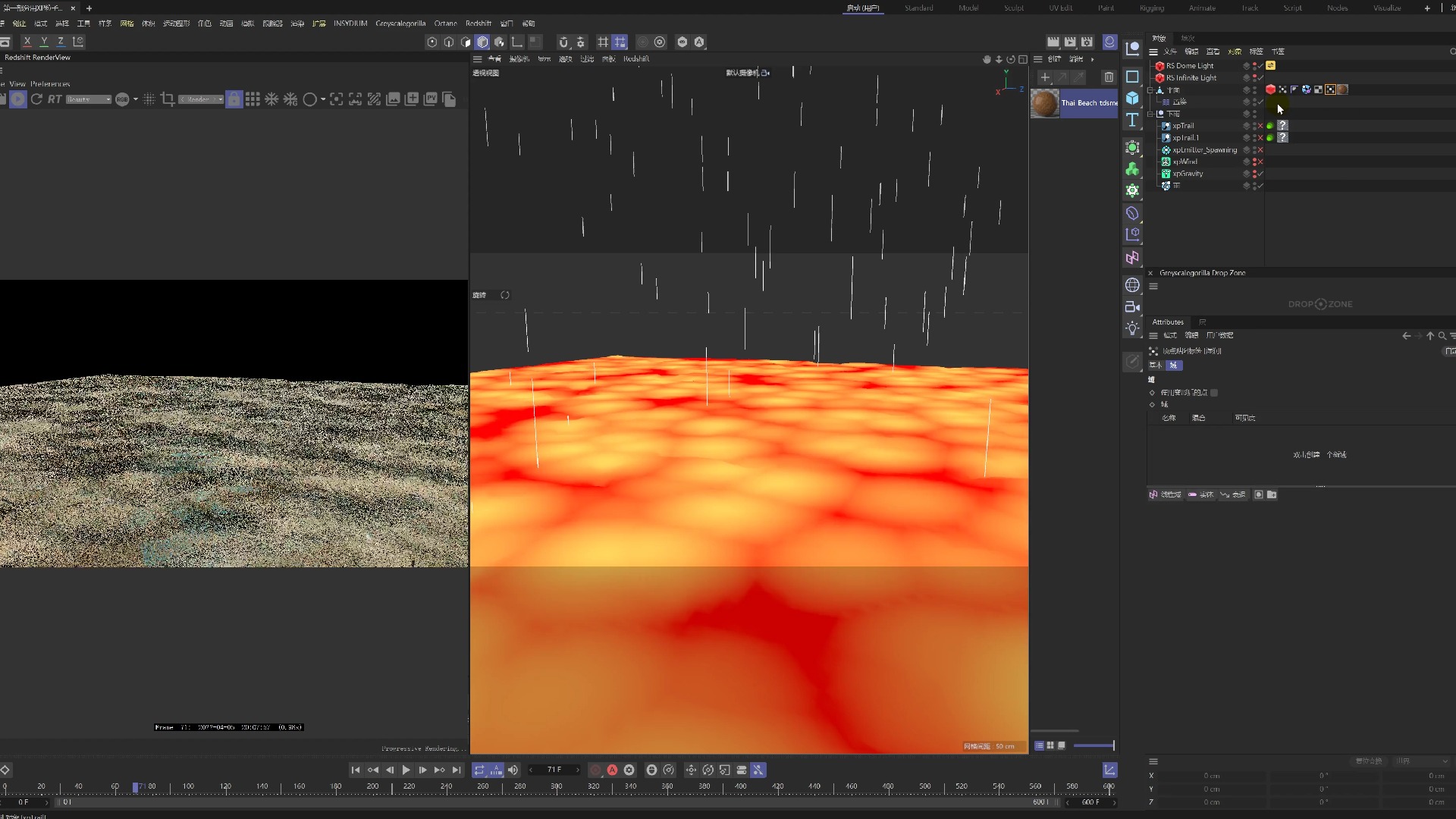The image size is (1456, 819).
Task: Click the globe environment icon in side palette
Action: pos(1132,285)
